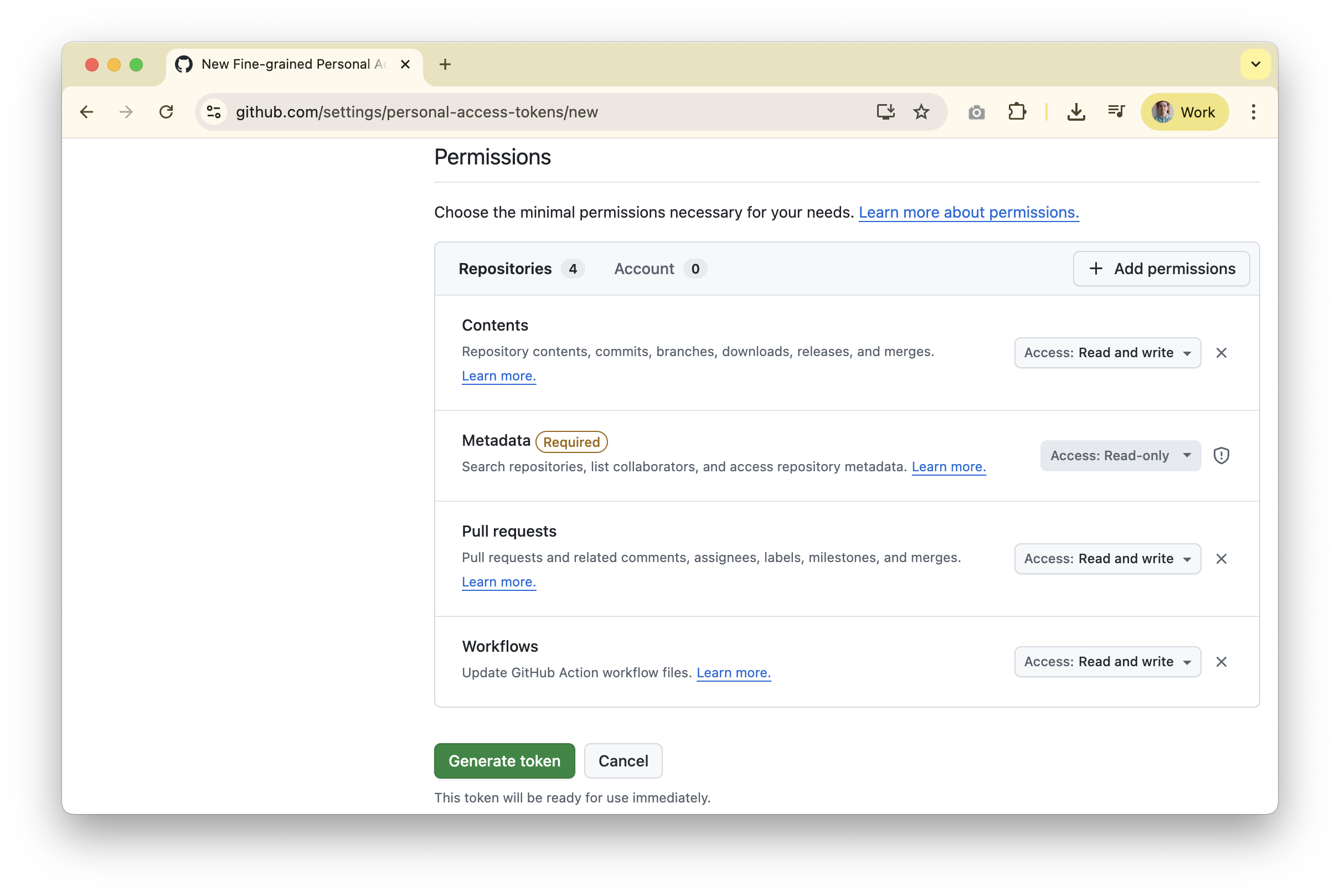Open the Metadata Read-only access dropdown

click(1120, 455)
